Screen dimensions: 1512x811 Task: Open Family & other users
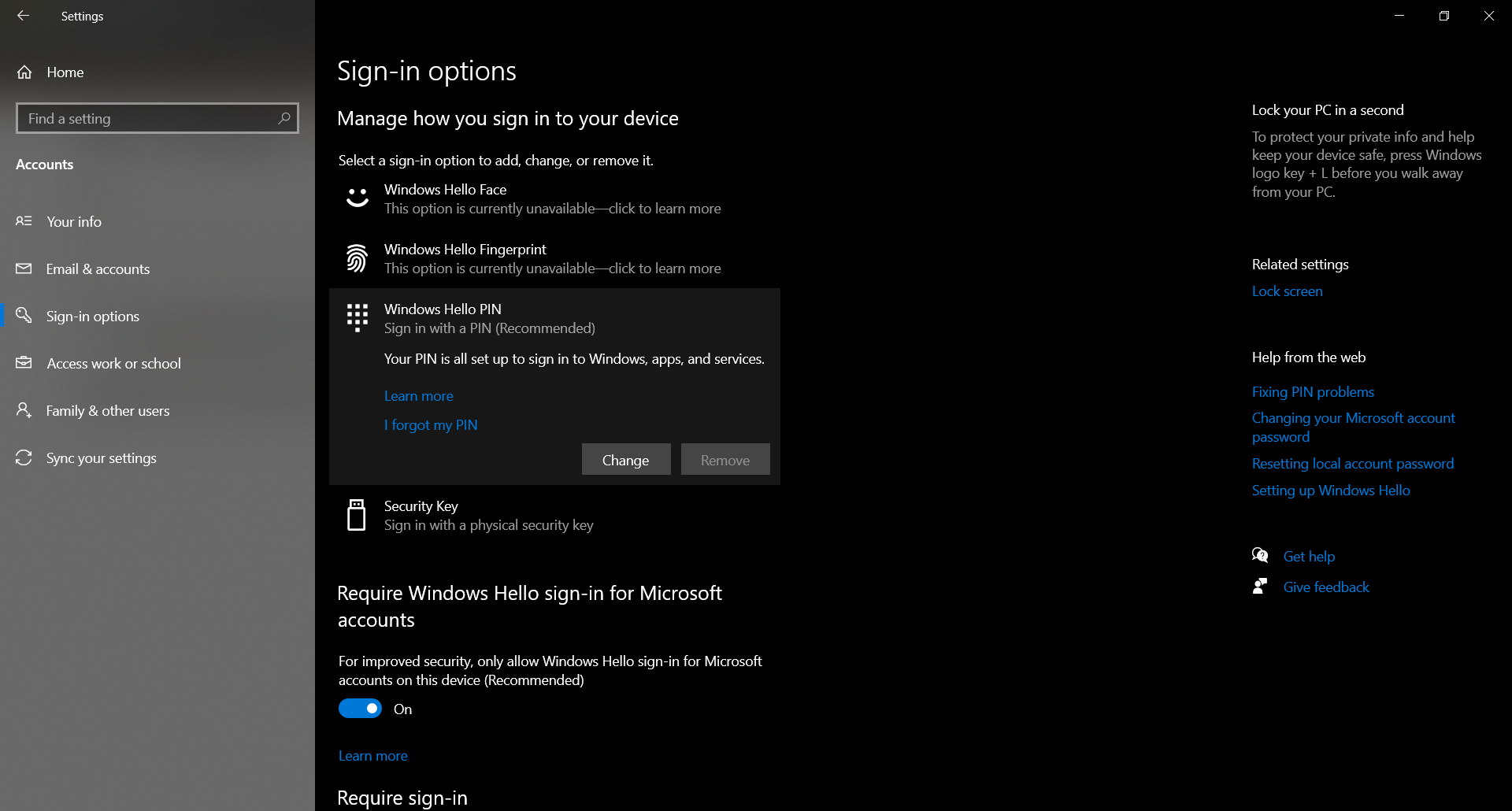[x=157, y=411]
